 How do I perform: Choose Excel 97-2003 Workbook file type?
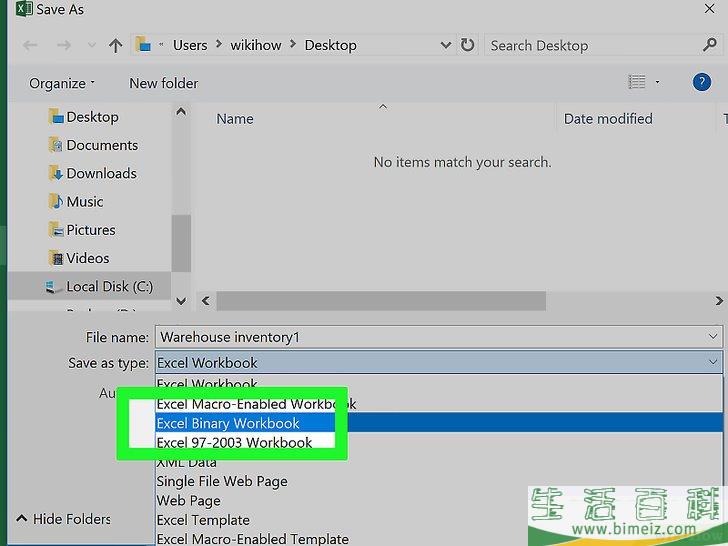pyautogui.click(x=234, y=442)
